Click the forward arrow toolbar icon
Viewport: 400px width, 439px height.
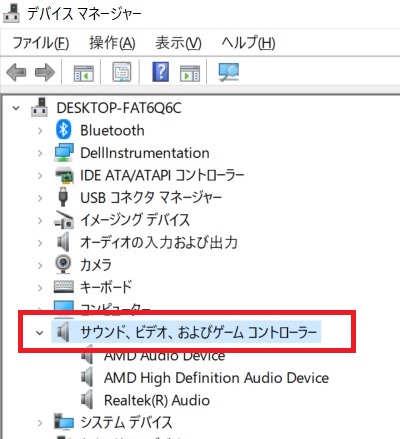coord(45,72)
